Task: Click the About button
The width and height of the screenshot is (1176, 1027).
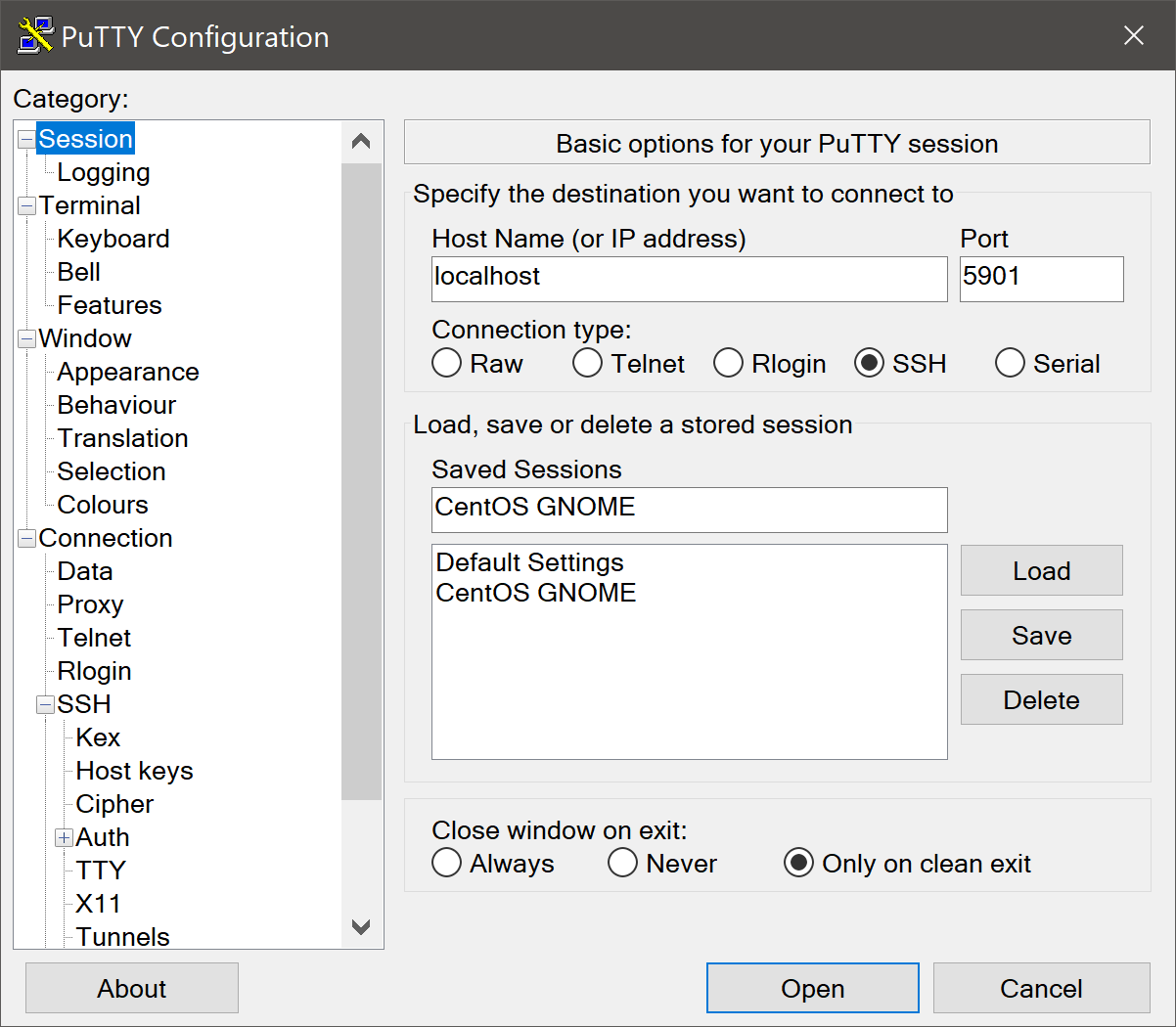Action: click(132, 988)
